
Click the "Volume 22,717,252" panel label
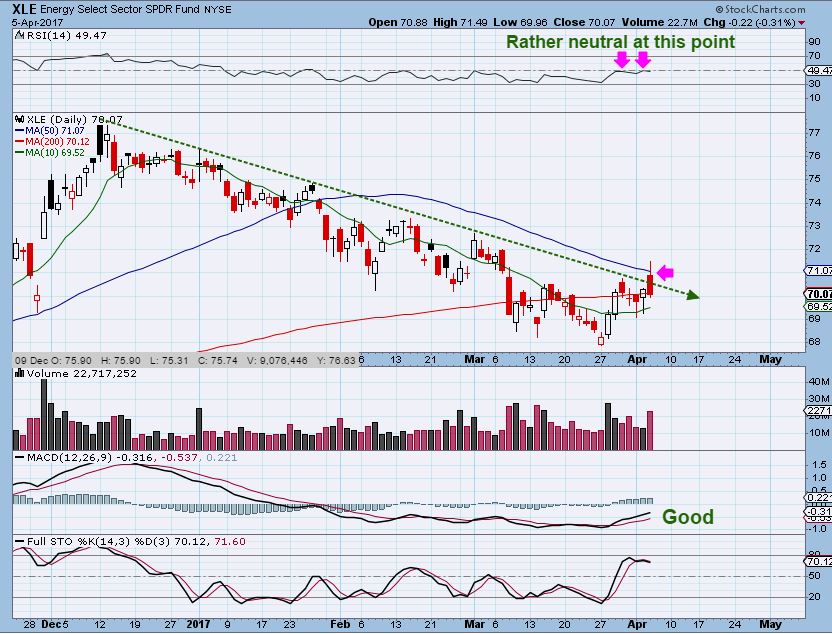coord(82,374)
